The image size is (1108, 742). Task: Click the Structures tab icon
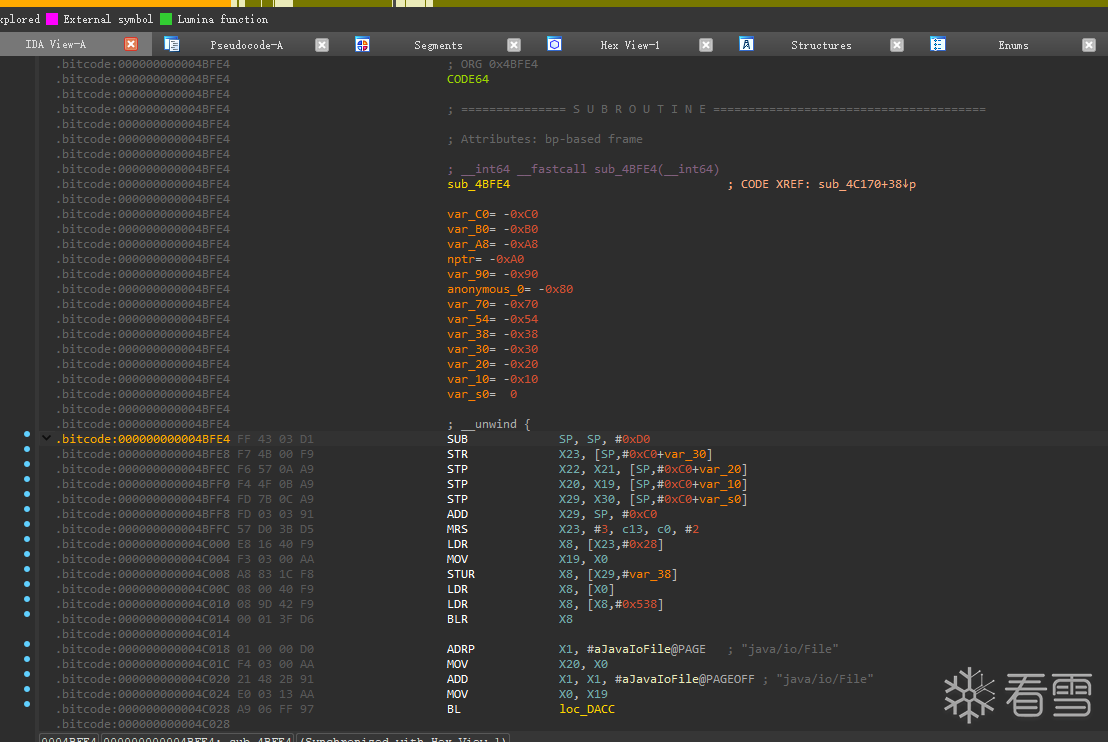click(746, 44)
